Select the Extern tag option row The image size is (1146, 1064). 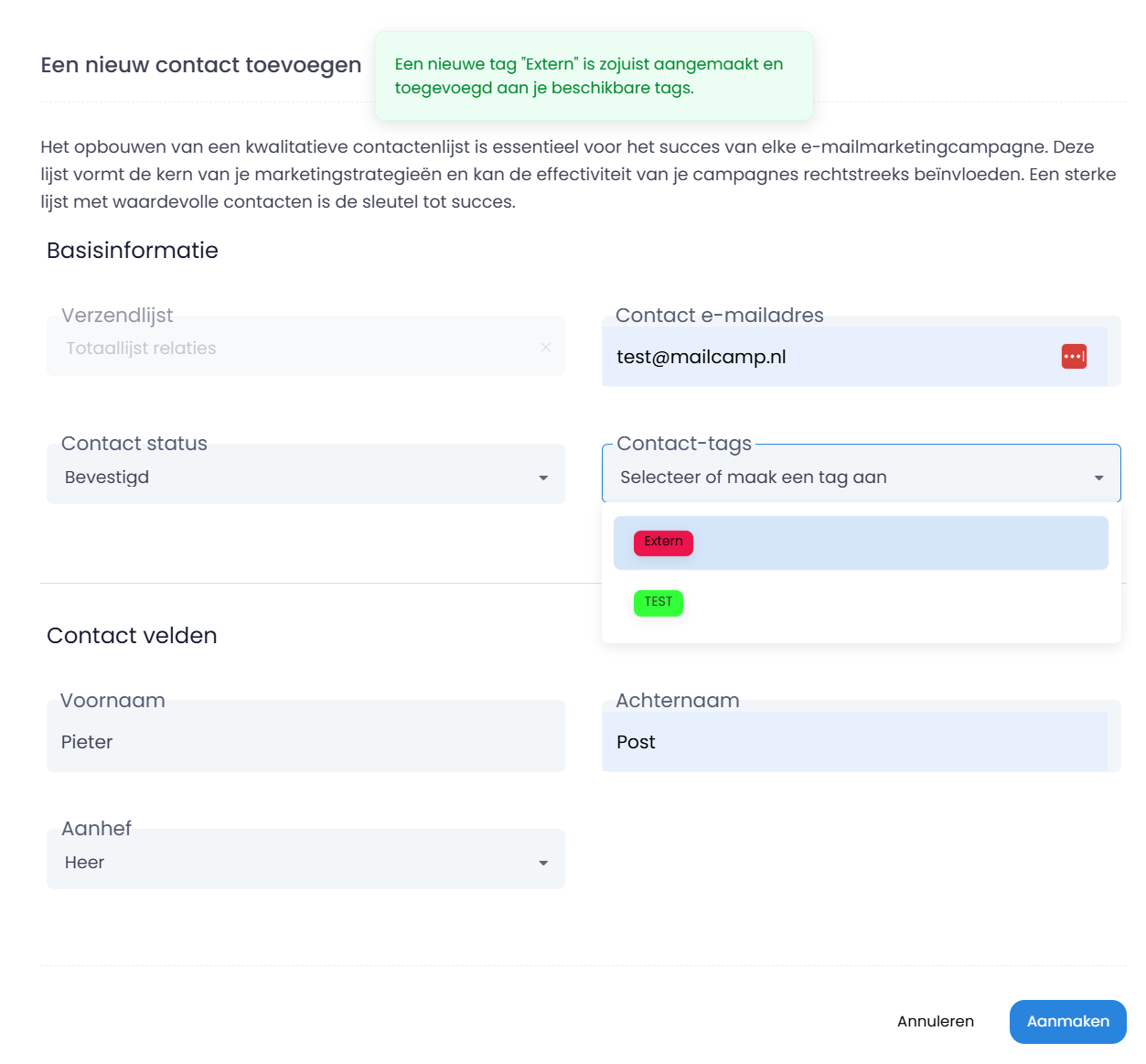860,543
